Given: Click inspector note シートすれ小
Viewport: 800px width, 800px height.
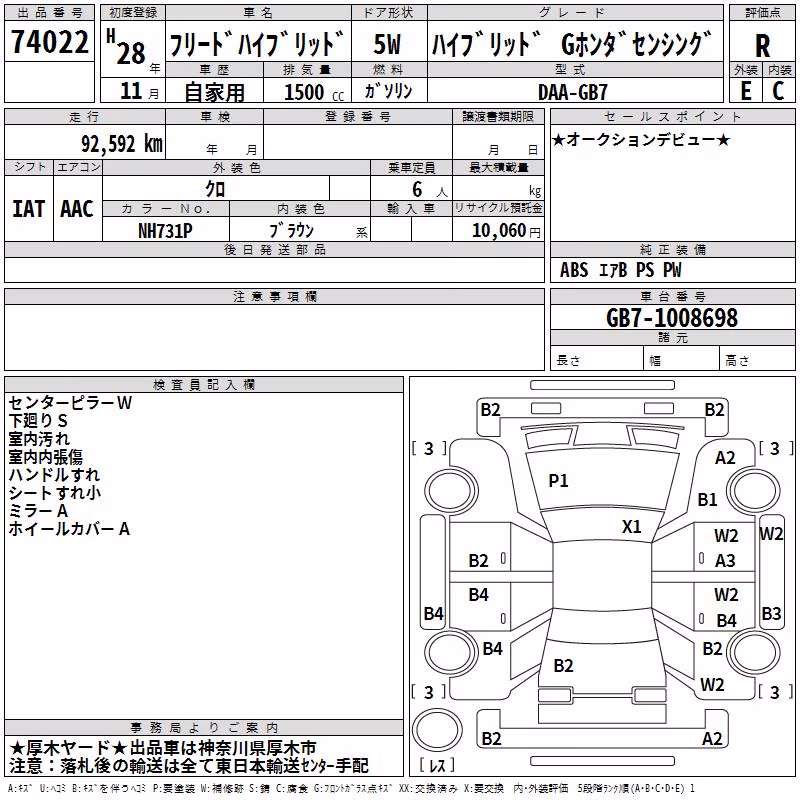Looking at the screenshot, I should click(55, 492).
